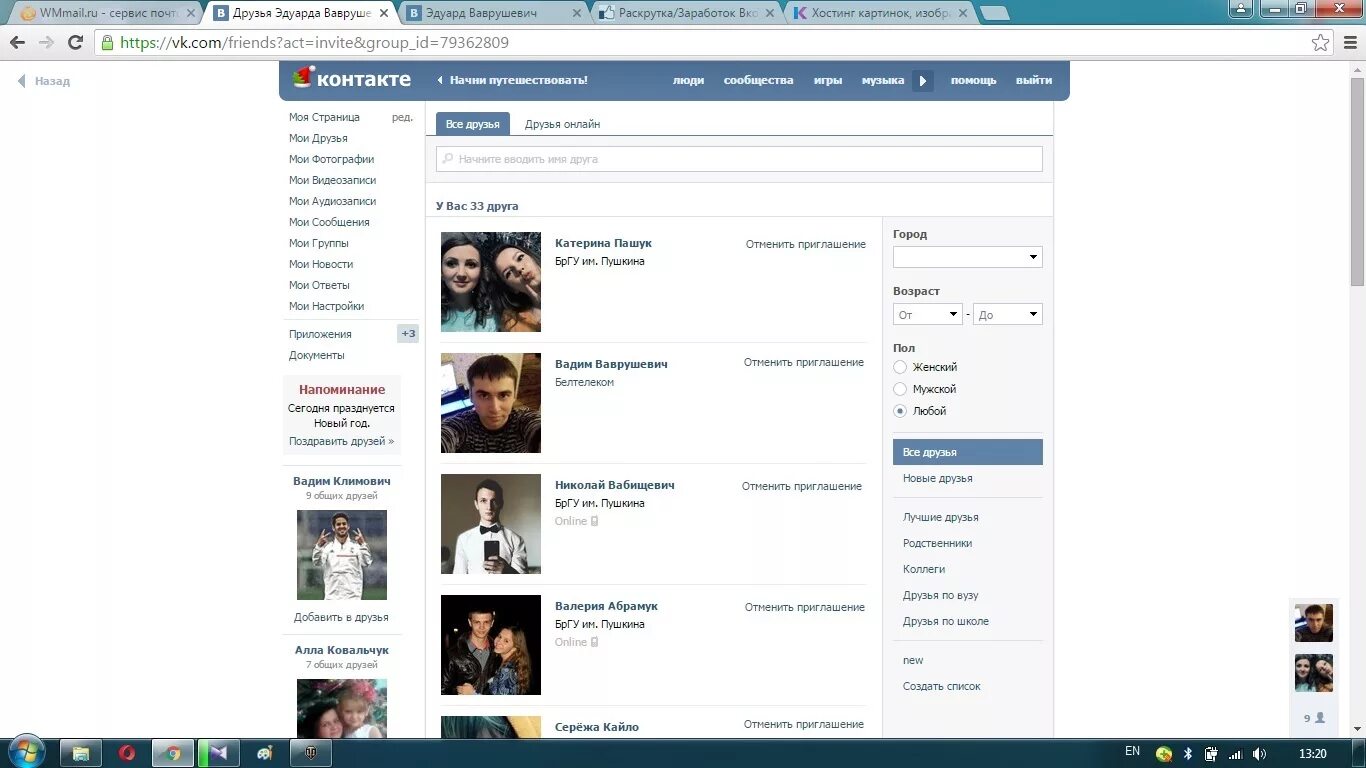Viewport: 1366px width, 768px height.
Task: Click the VKontakte logo in header
Action: 351,79
